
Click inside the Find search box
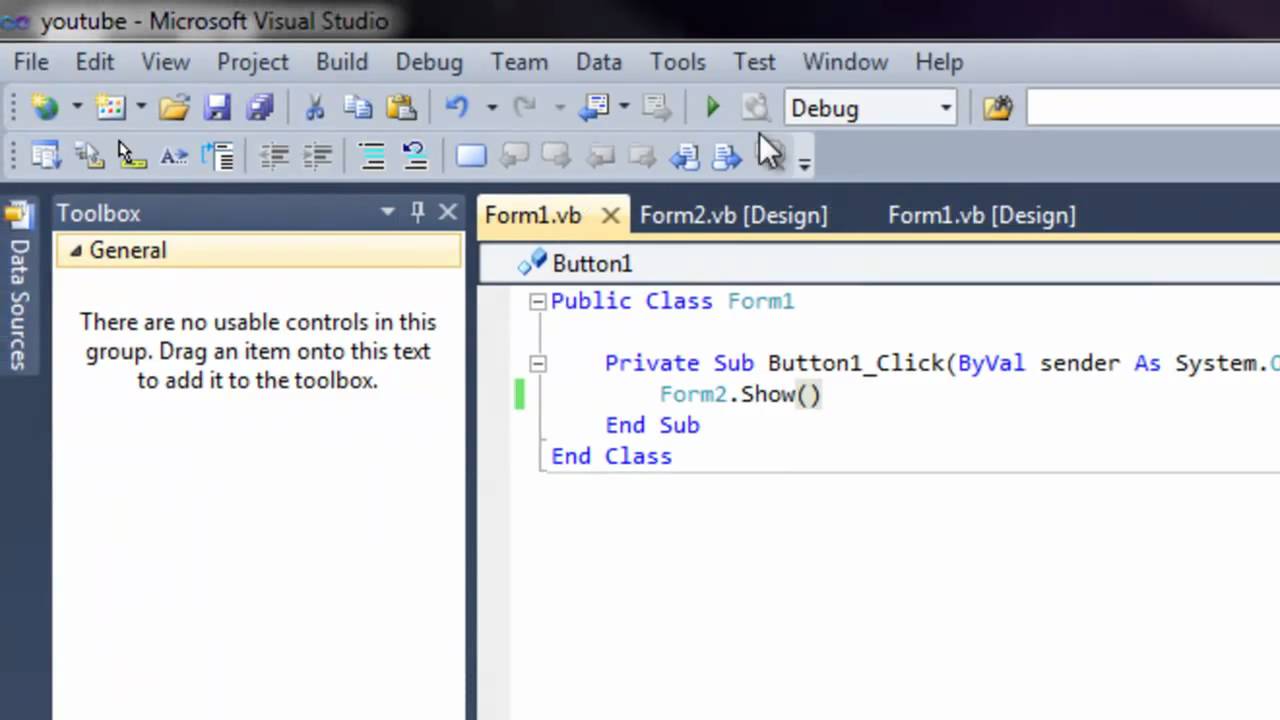click(x=1153, y=108)
